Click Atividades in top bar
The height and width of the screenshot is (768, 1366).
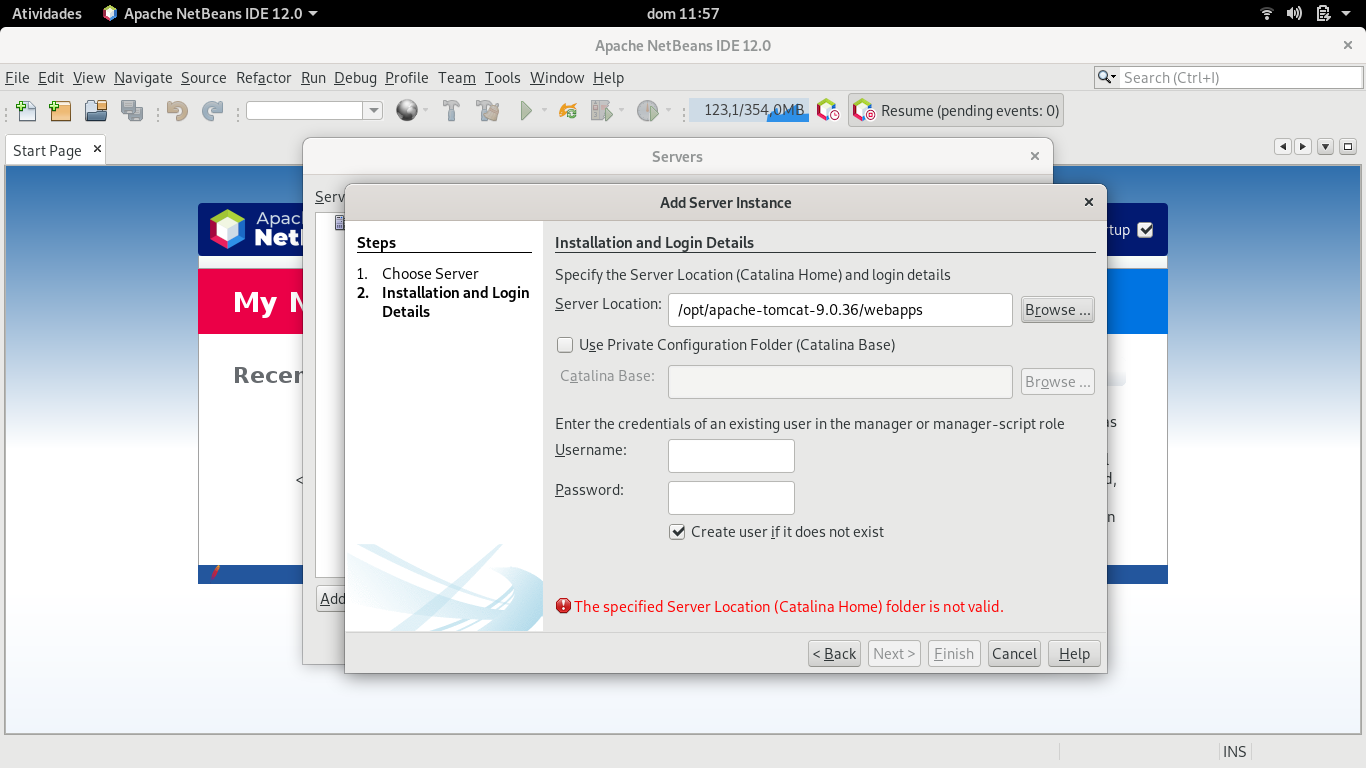pos(47,13)
